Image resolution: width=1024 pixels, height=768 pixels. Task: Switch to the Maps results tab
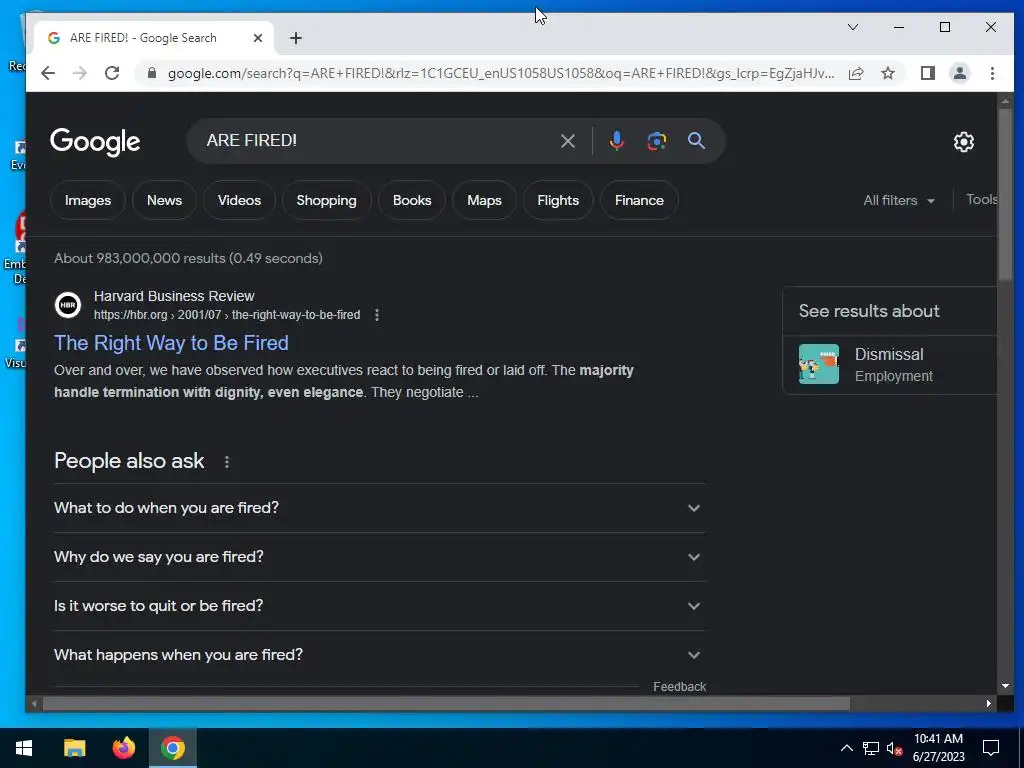click(485, 200)
